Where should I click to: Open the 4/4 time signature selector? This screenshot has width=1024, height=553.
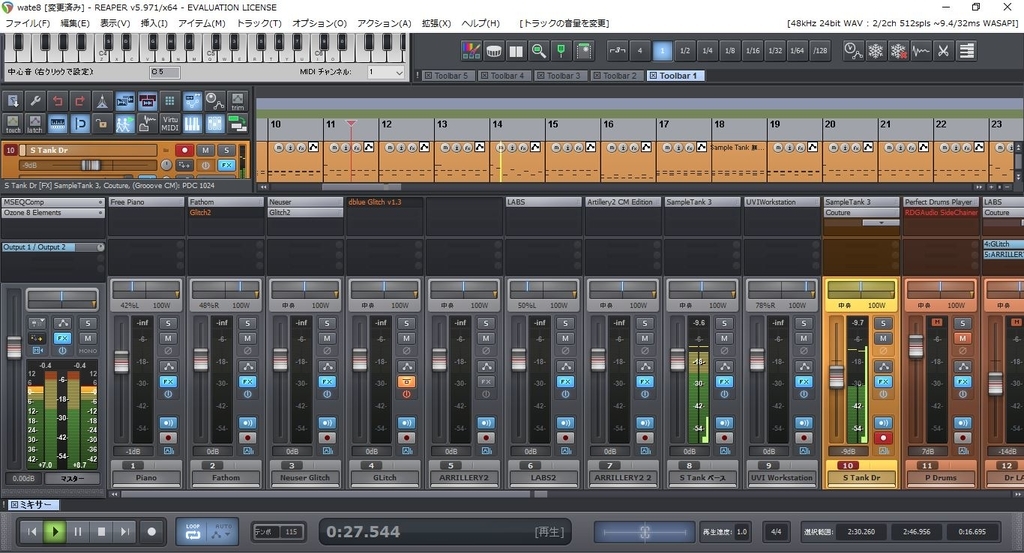click(x=776, y=531)
